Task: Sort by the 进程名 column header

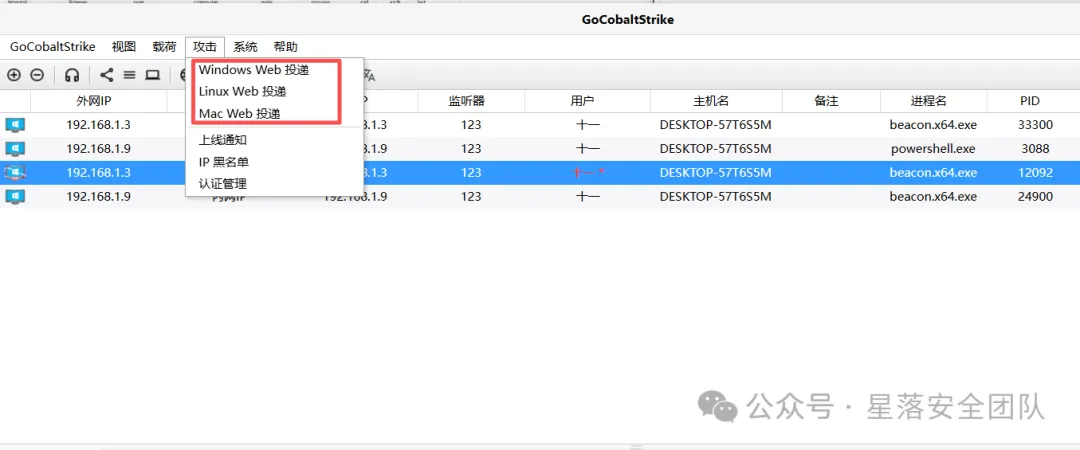Action: 928,101
